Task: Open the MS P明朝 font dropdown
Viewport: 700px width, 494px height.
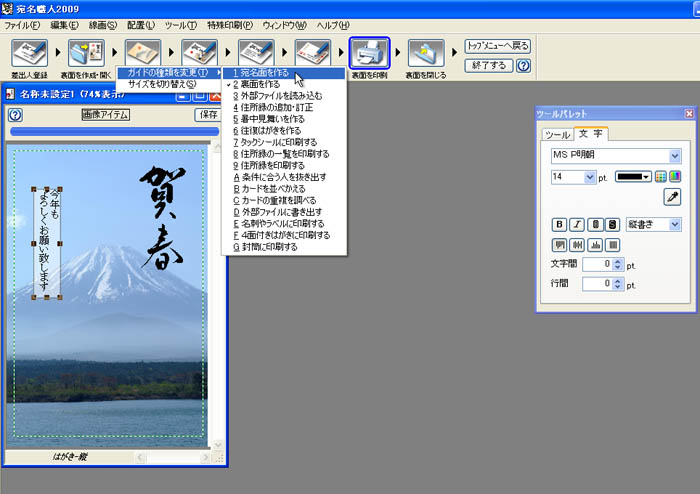Action: (x=675, y=156)
